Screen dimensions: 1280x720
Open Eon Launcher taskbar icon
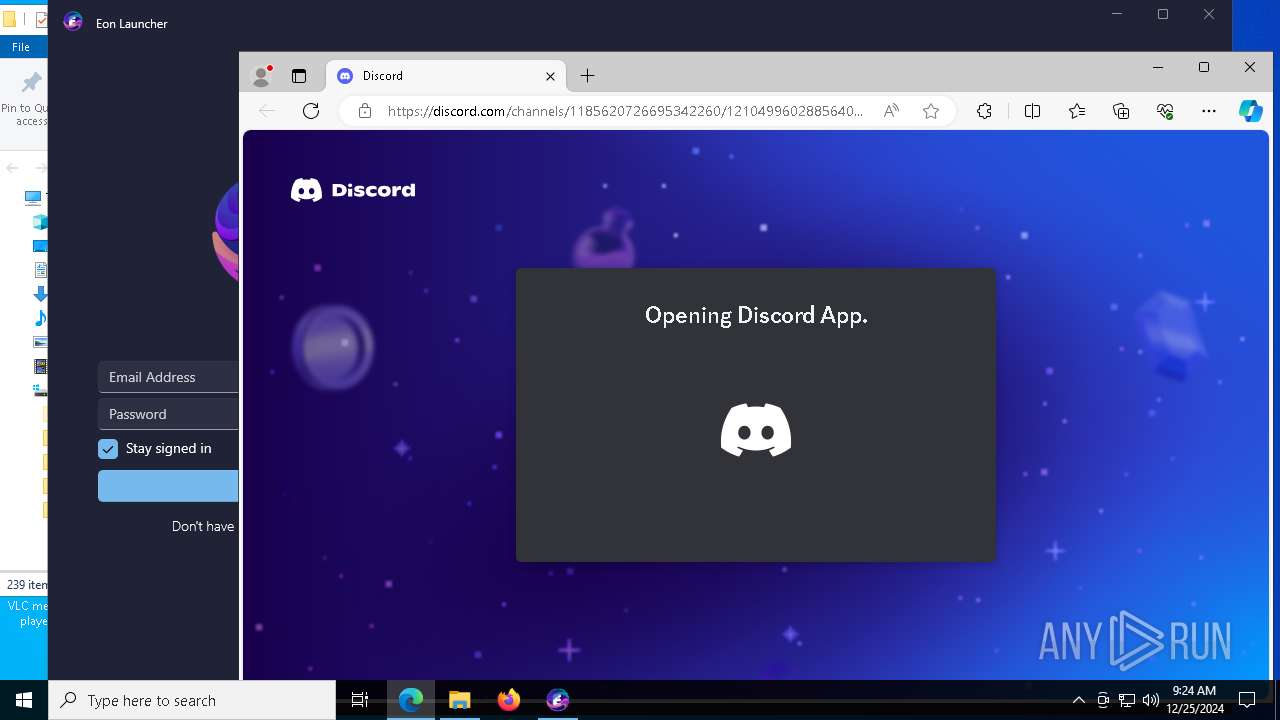click(x=557, y=700)
